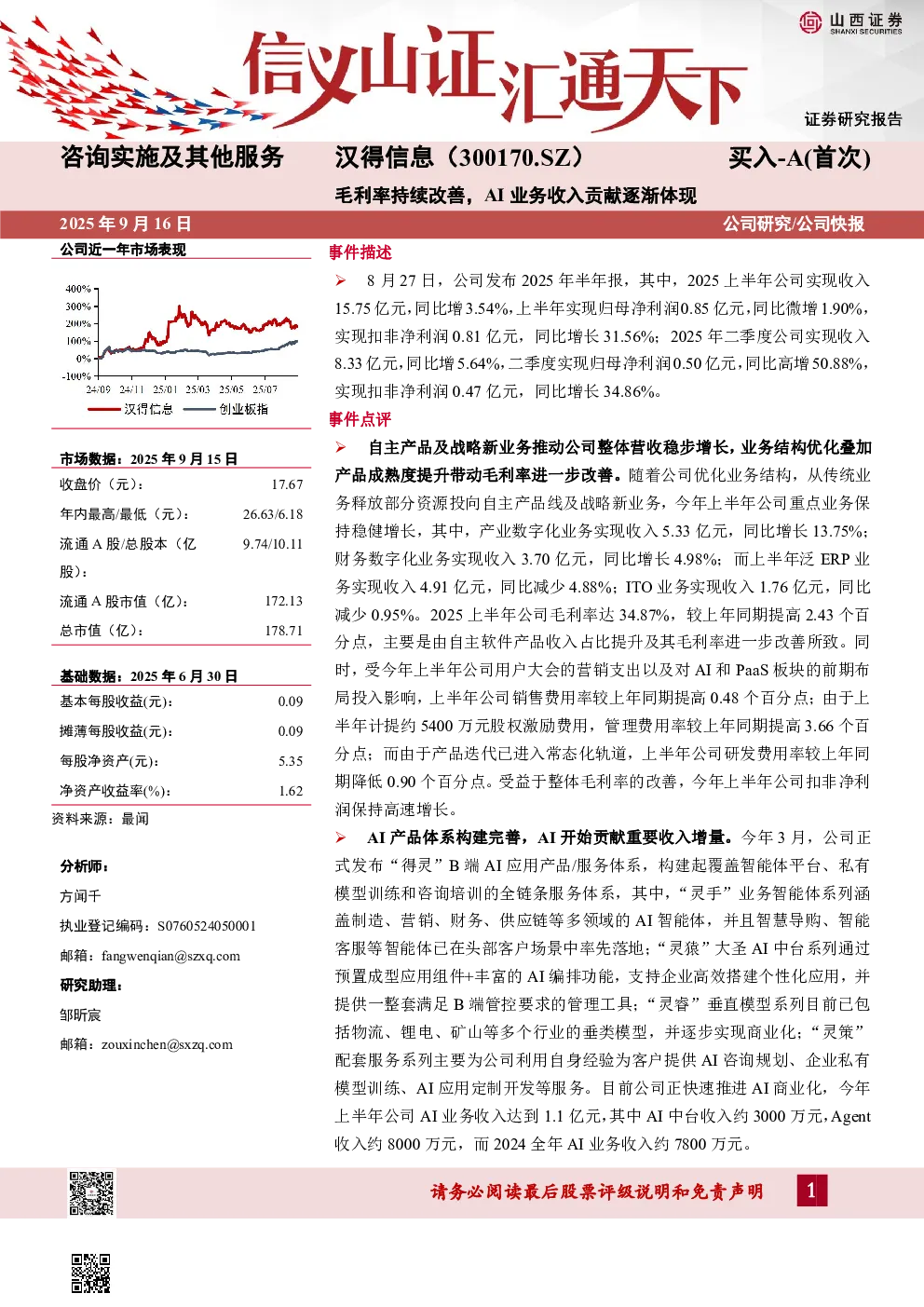Screen dimensions: 924x1307
Task: Select the net assets per share value '5.35'
Action: pos(291,761)
